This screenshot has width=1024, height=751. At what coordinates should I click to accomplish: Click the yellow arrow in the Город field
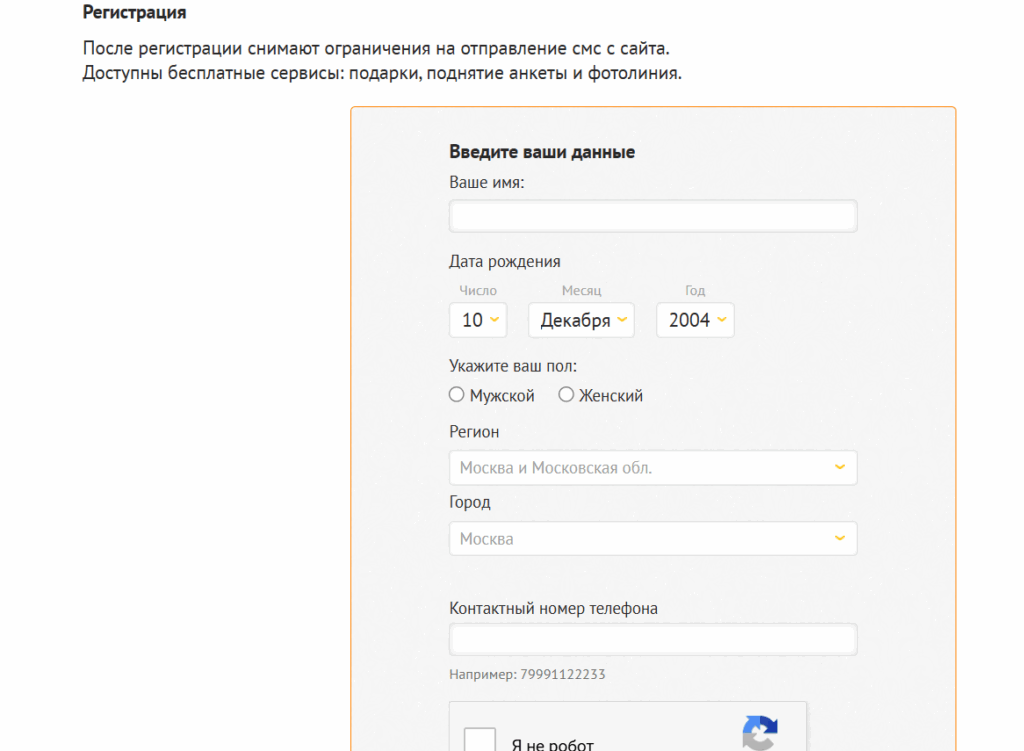coord(840,538)
